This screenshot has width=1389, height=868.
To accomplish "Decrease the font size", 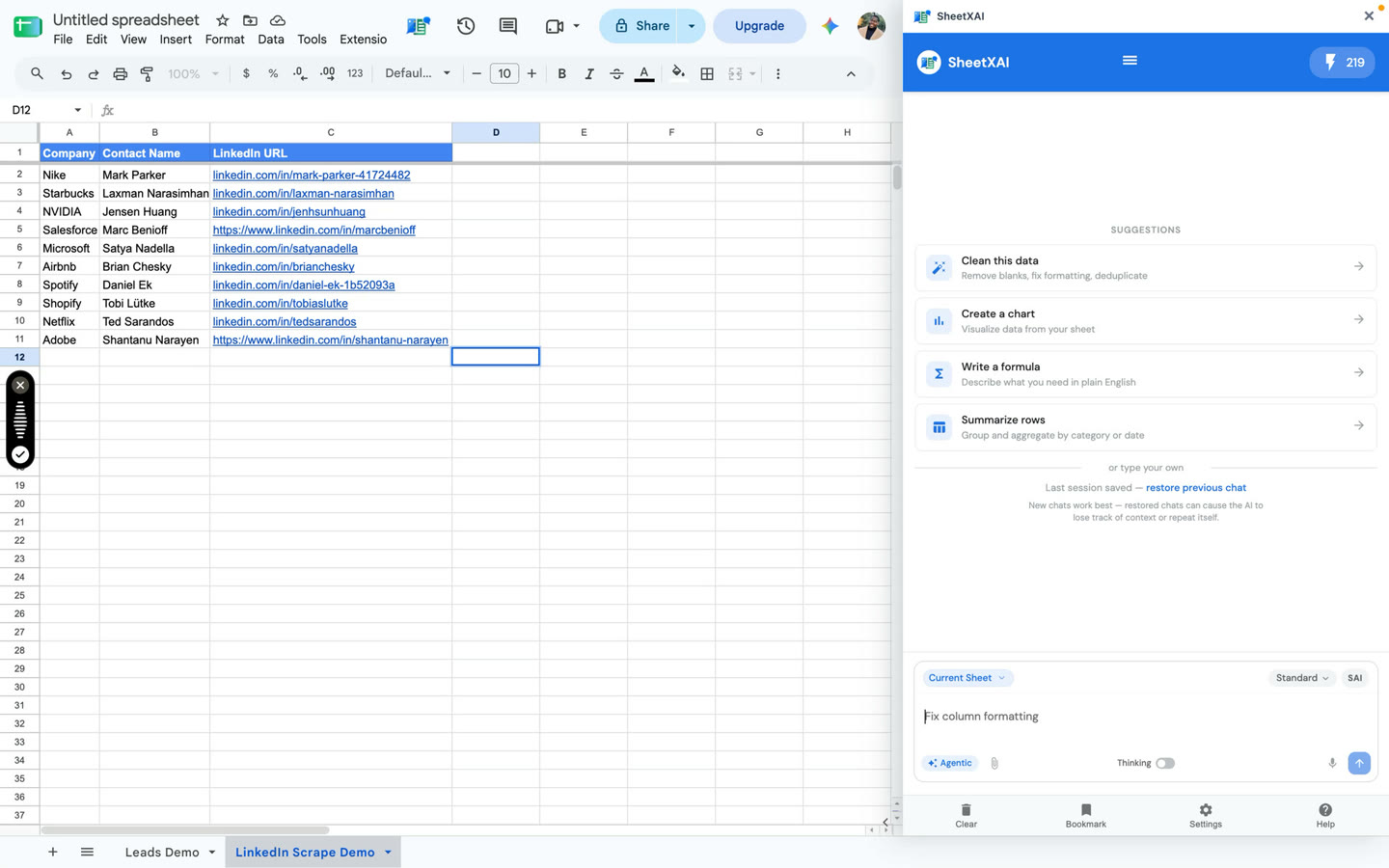I will (477, 73).
